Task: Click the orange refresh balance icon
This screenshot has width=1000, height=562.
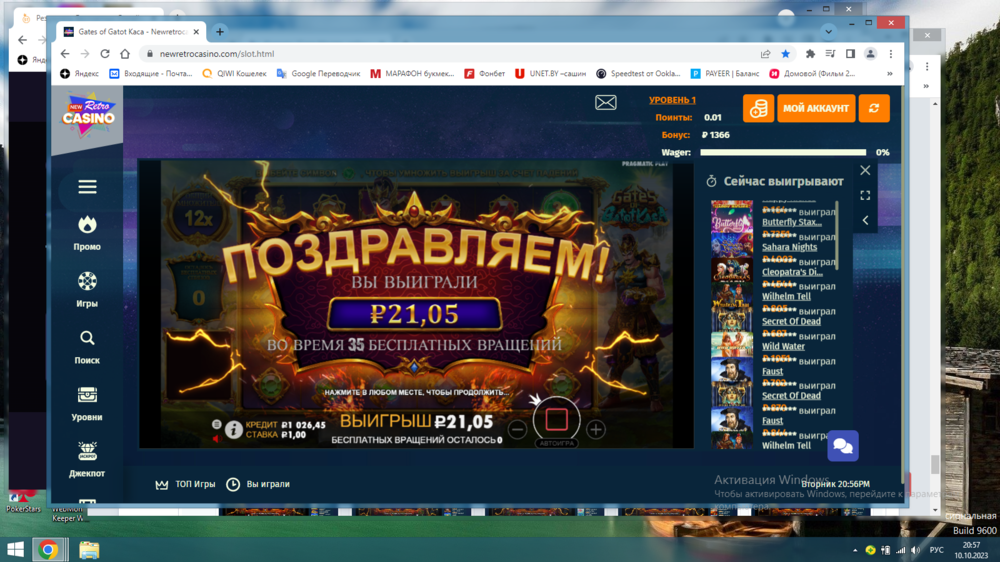Action: [874, 108]
